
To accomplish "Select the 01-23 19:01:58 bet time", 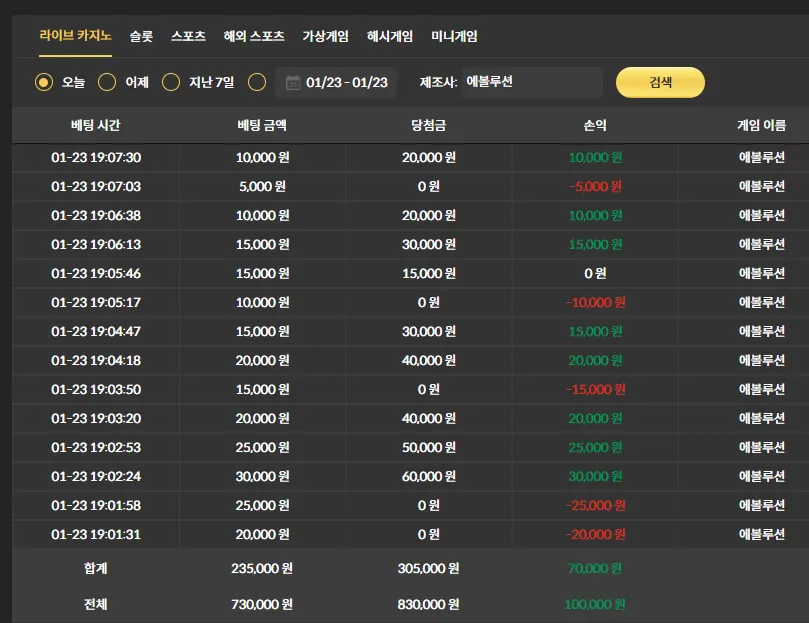I will click(96, 505).
